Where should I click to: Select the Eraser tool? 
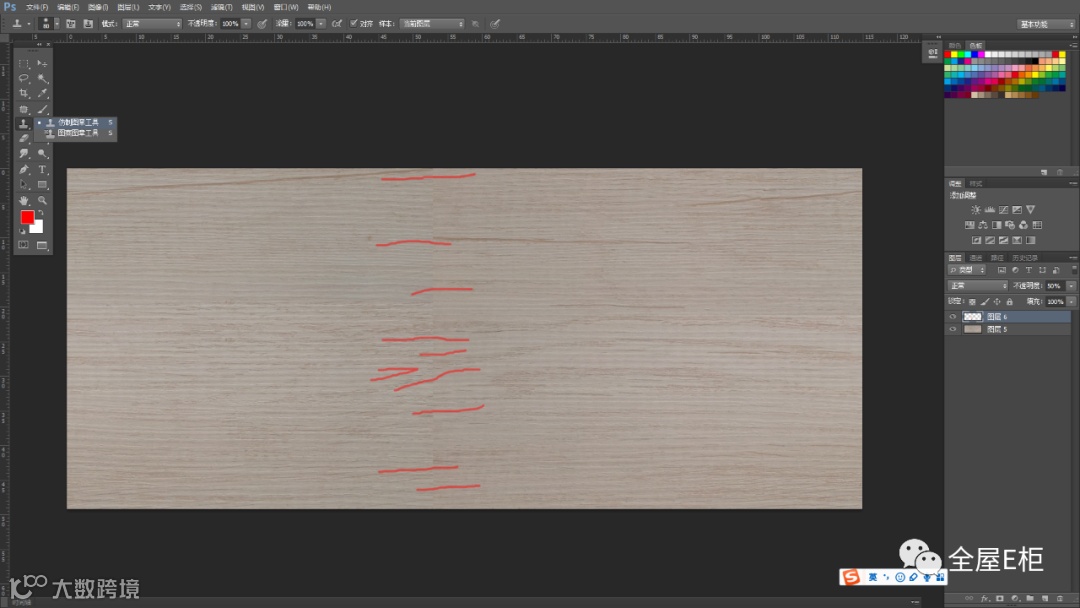23,138
